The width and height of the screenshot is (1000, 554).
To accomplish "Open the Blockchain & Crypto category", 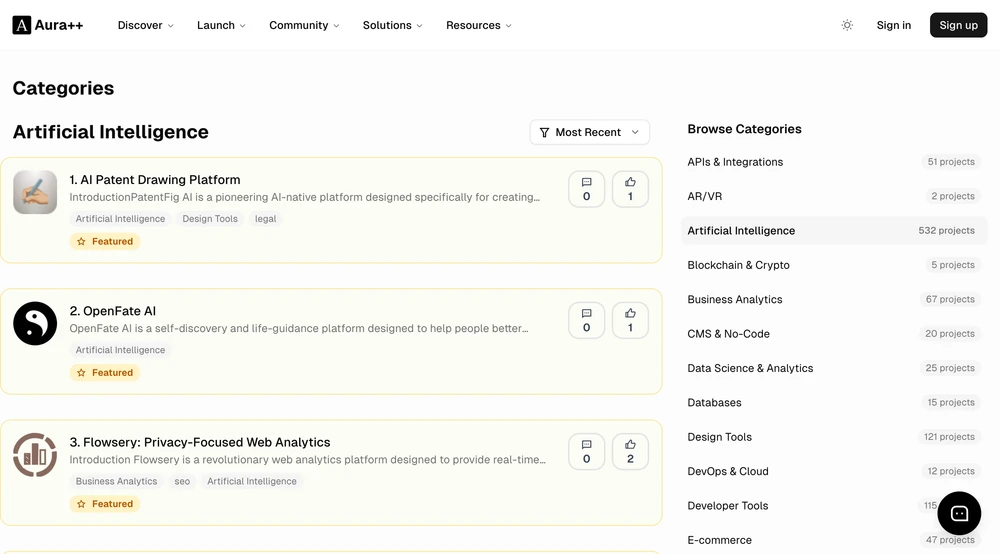I will point(834,265).
